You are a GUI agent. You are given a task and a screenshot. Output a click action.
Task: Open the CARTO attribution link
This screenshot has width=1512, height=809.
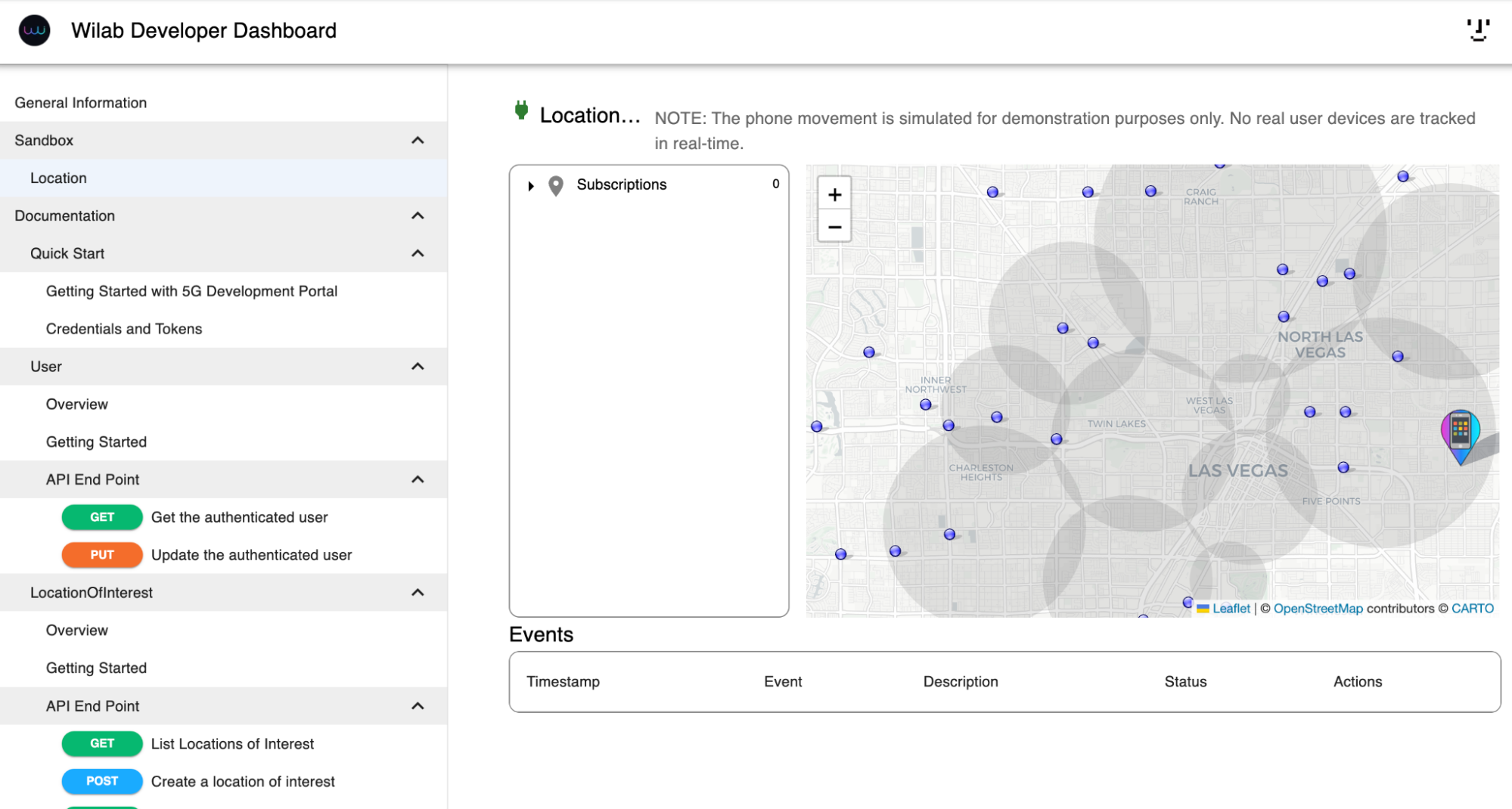[x=1472, y=609]
